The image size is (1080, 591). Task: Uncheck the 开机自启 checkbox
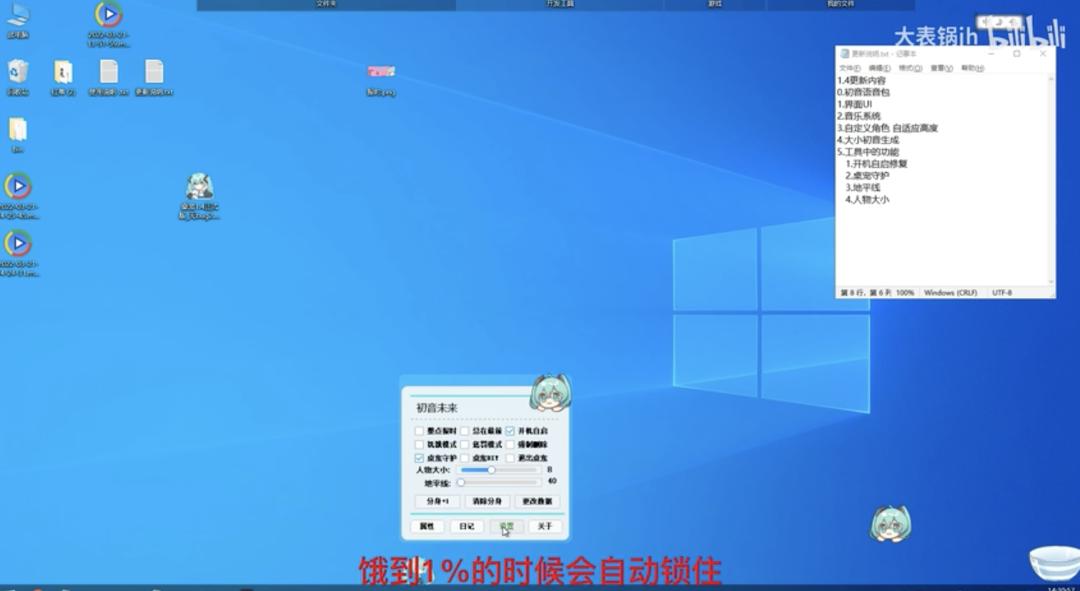point(510,431)
